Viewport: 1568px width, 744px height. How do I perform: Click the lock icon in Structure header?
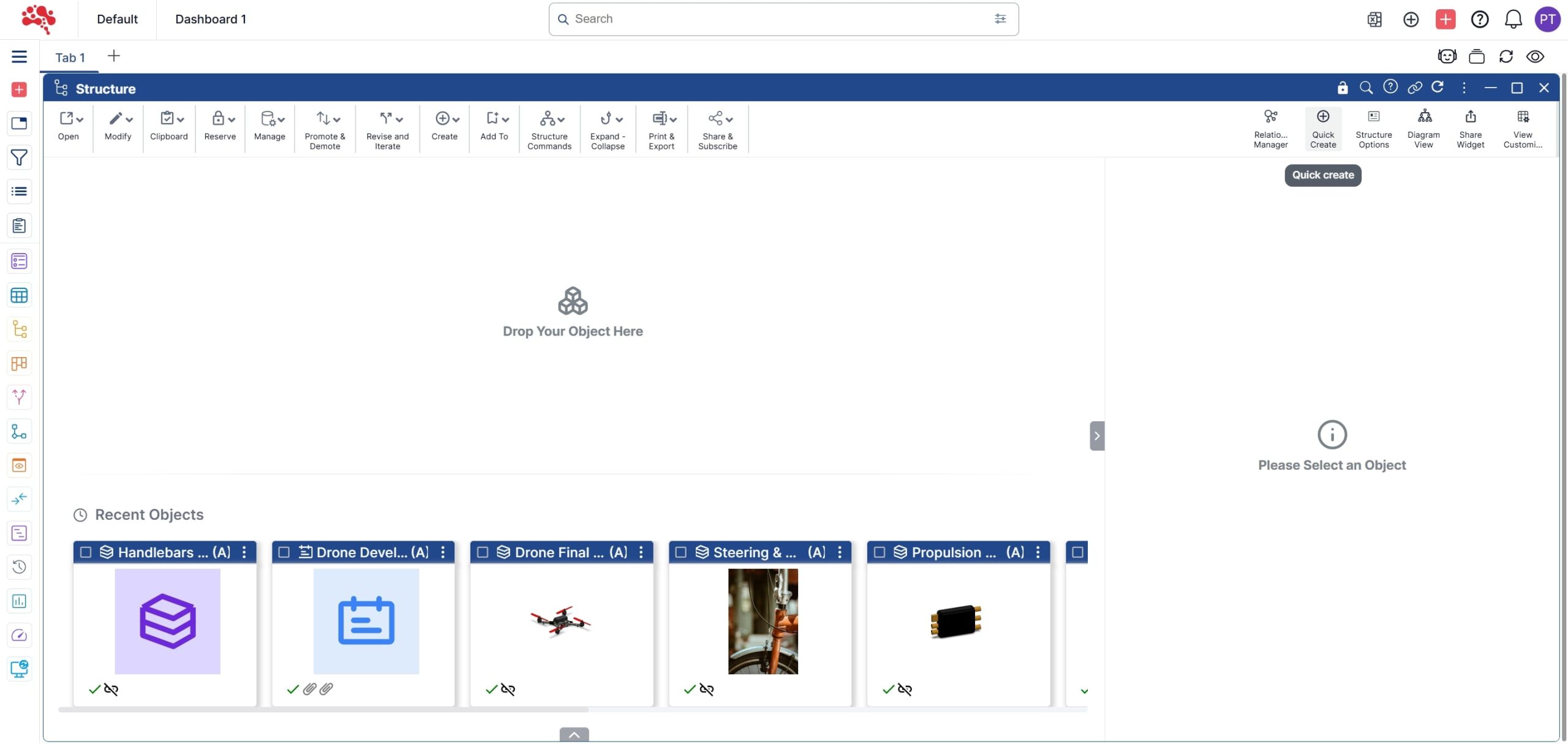(1342, 88)
